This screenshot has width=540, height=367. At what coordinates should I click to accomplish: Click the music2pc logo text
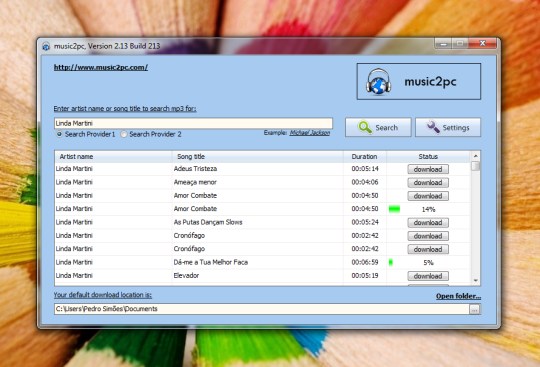pyautogui.click(x=430, y=82)
